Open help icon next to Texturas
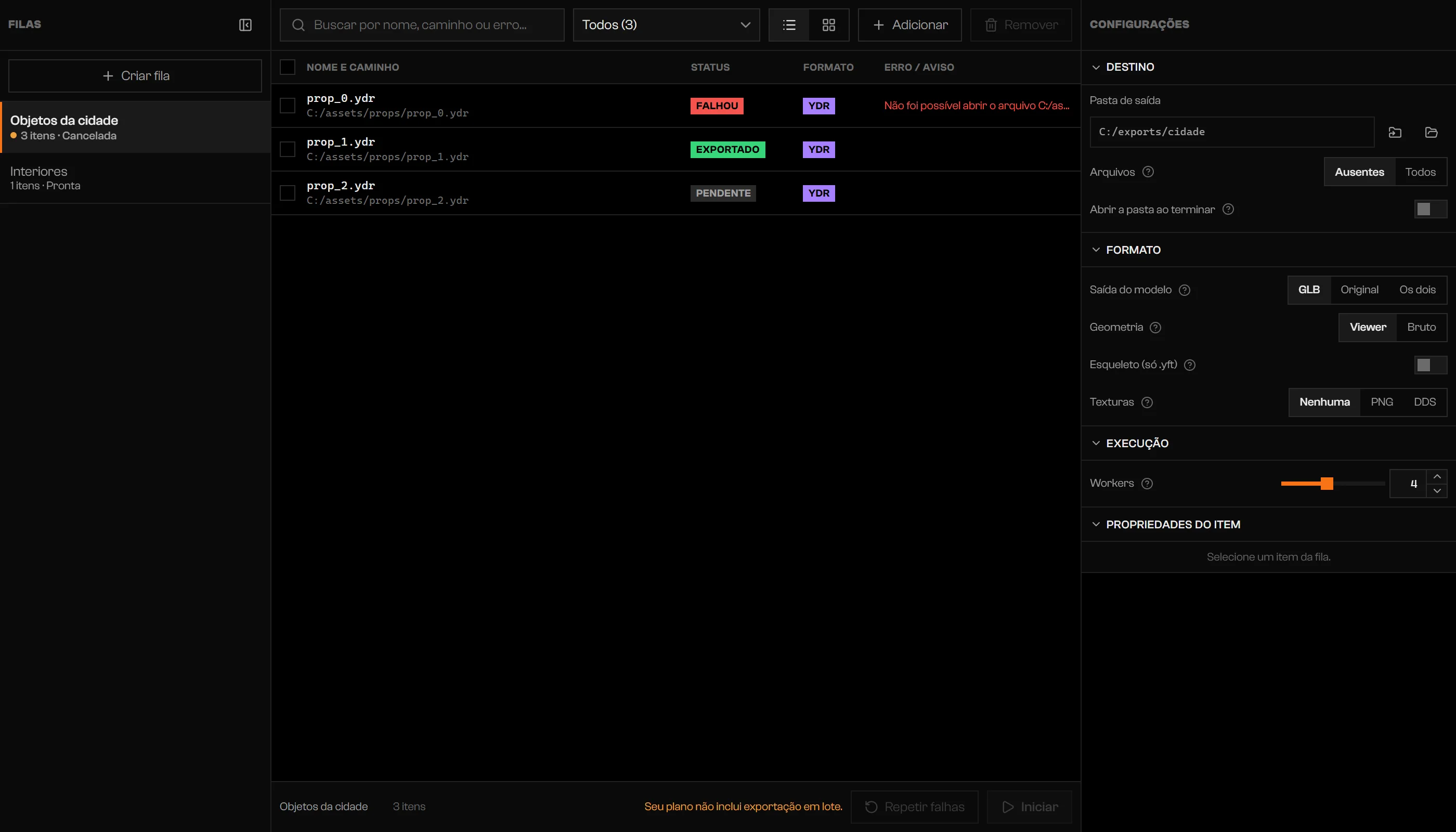 tap(1147, 402)
